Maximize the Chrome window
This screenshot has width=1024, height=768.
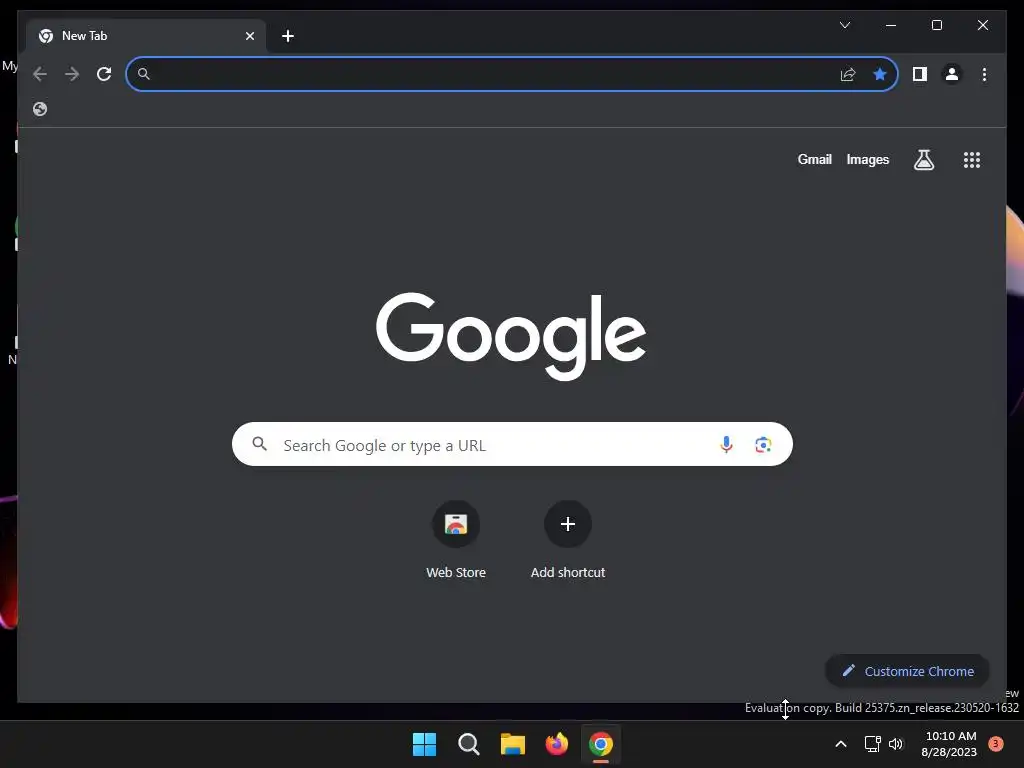(x=936, y=25)
